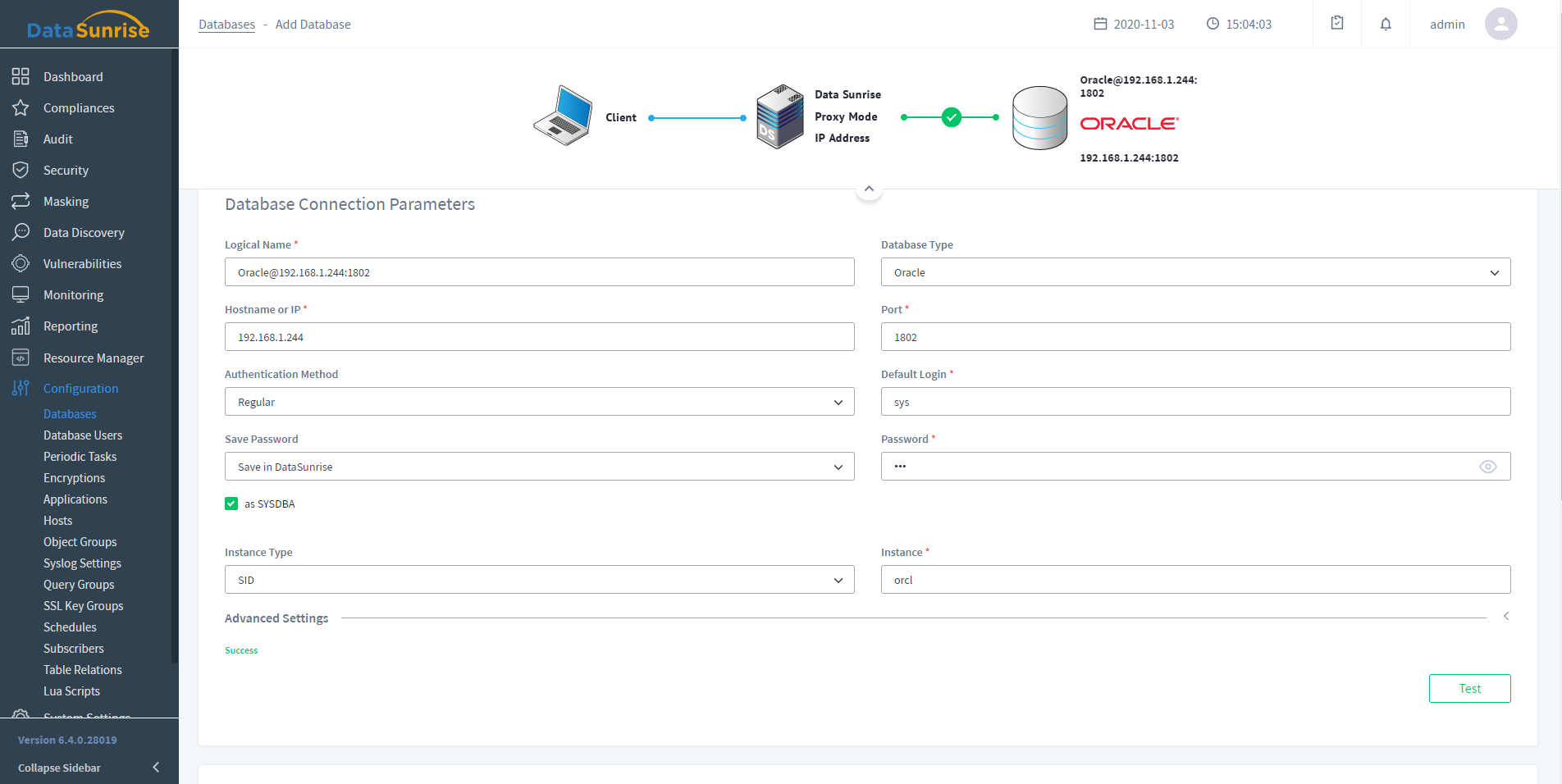
Task: Open Hosts submenu item
Action: 57,520
